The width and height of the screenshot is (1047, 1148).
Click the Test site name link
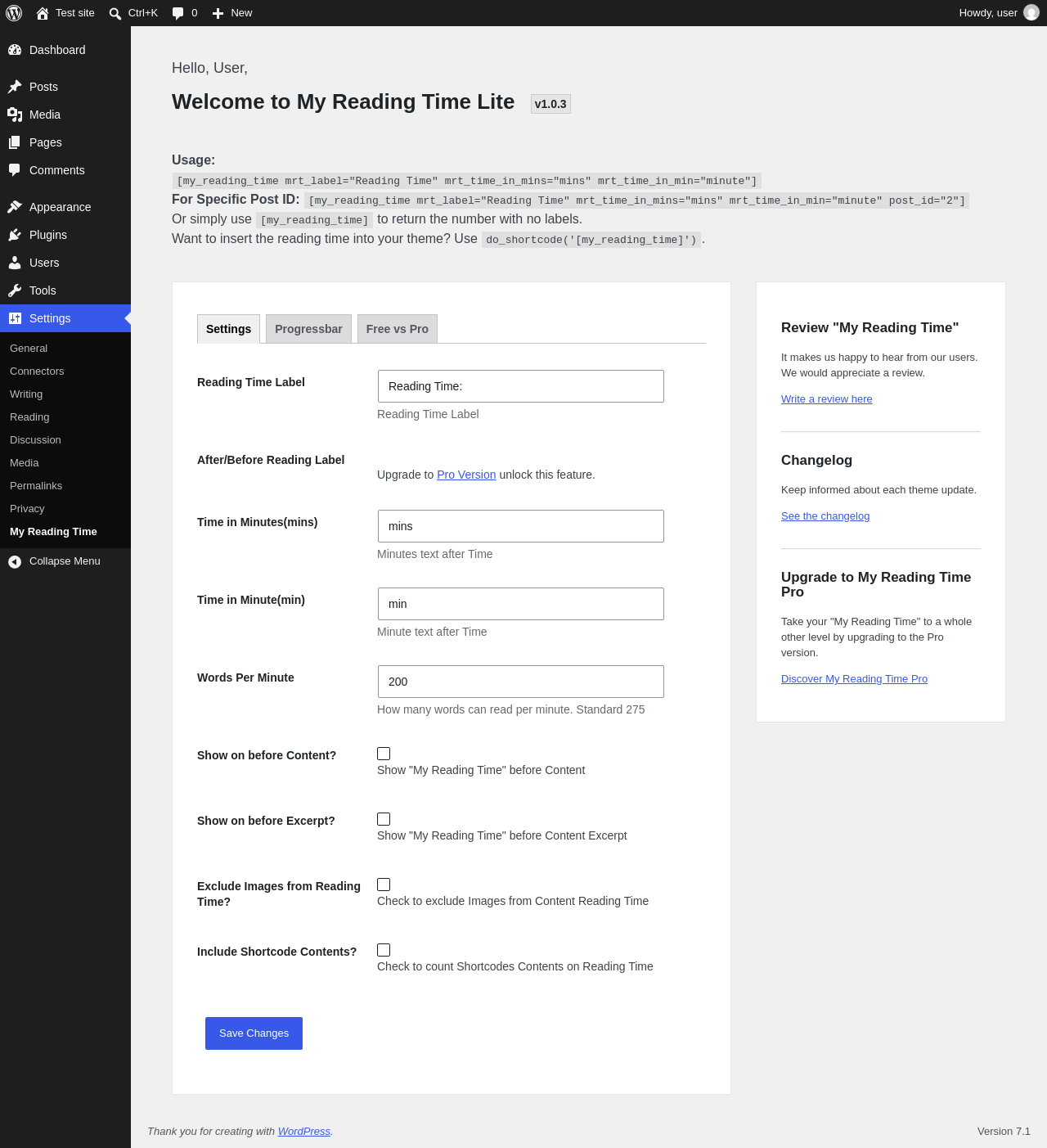click(75, 13)
